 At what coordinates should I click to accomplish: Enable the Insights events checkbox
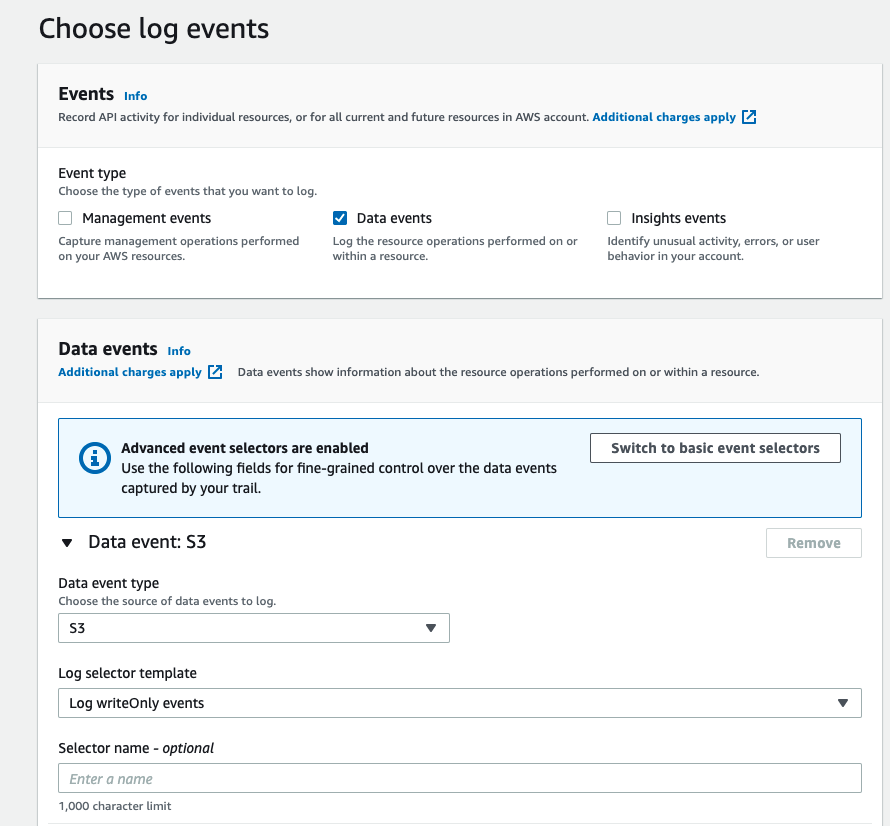[x=614, y=218]
